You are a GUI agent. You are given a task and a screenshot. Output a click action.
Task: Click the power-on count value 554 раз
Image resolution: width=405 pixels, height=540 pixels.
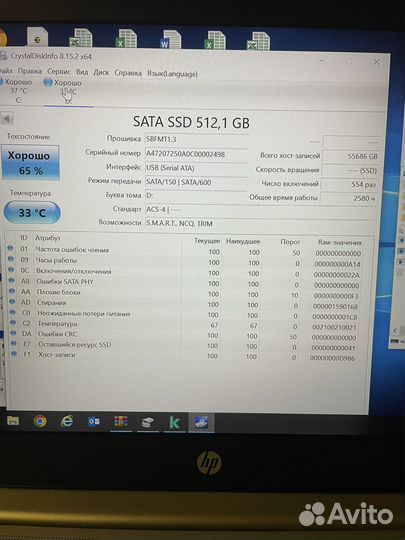[x=349, y=184]
